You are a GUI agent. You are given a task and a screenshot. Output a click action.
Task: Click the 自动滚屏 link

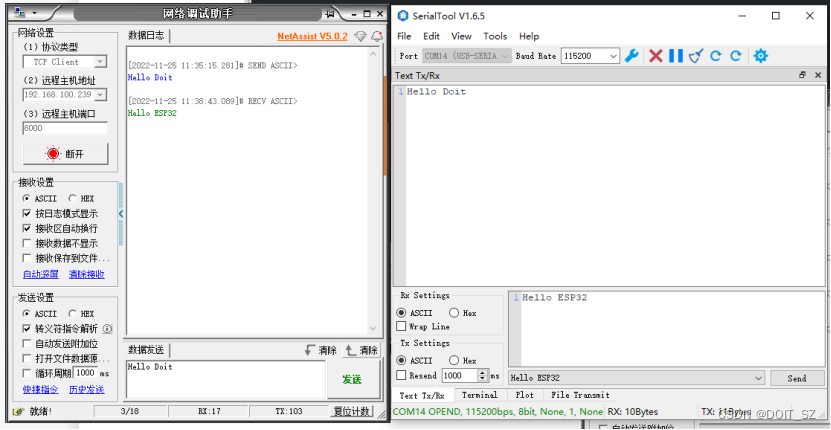click(x=41, y=274)
